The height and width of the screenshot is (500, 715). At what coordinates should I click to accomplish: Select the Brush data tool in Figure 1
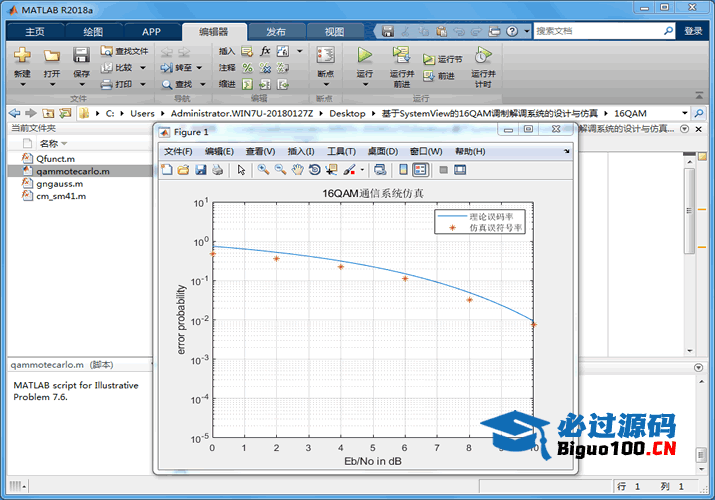[349, 170]
